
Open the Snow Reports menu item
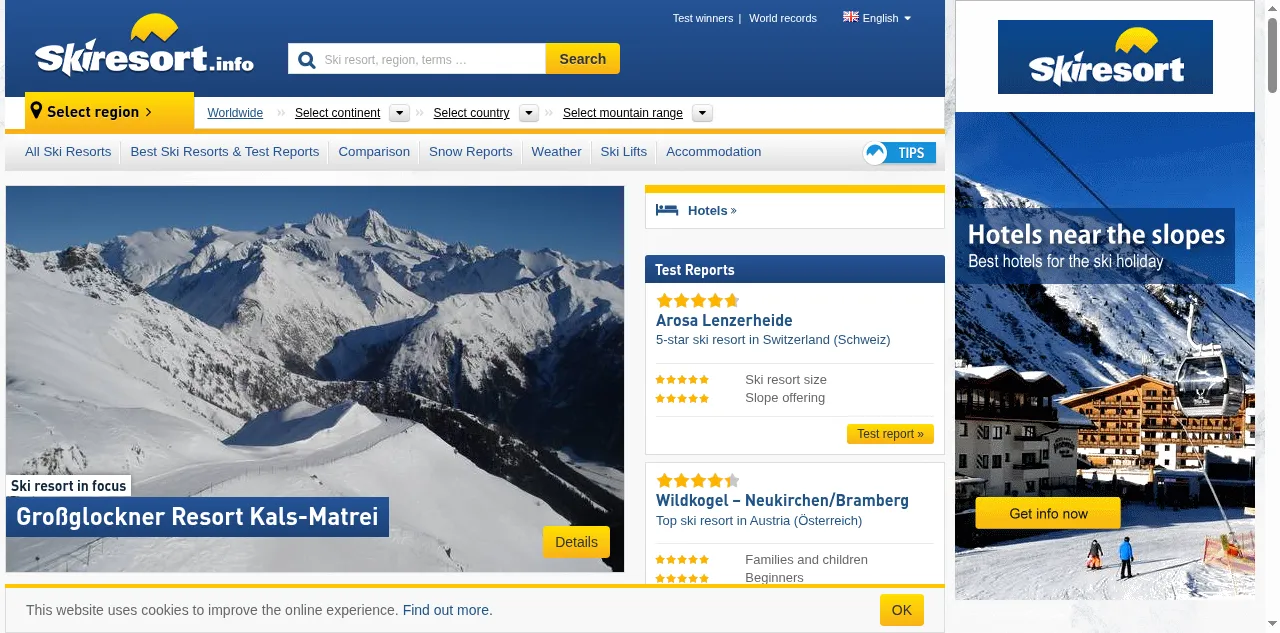470,152
